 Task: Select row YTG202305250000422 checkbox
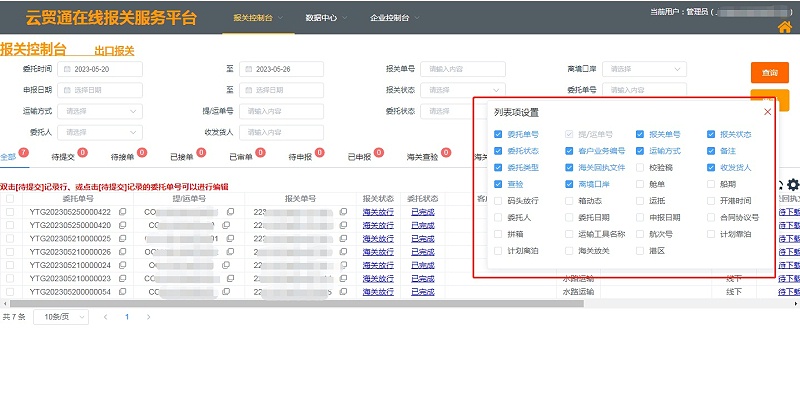10,212
